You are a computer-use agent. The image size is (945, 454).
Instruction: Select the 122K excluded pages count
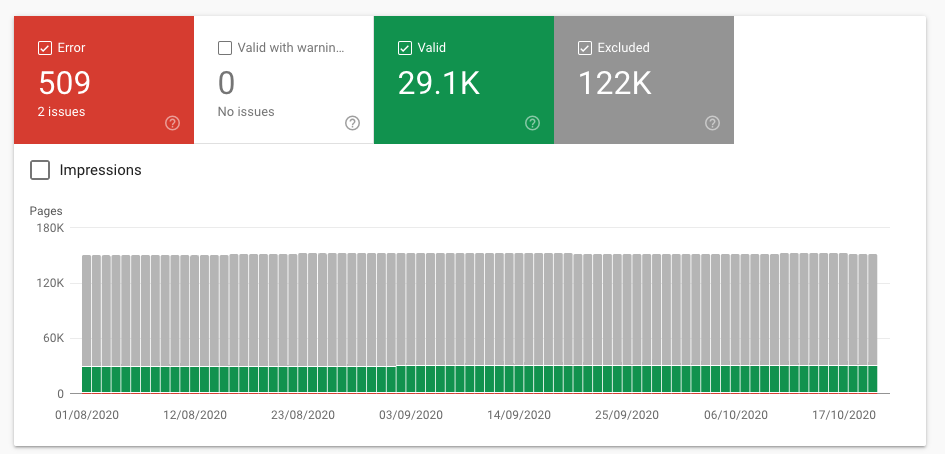coord(615,84)
